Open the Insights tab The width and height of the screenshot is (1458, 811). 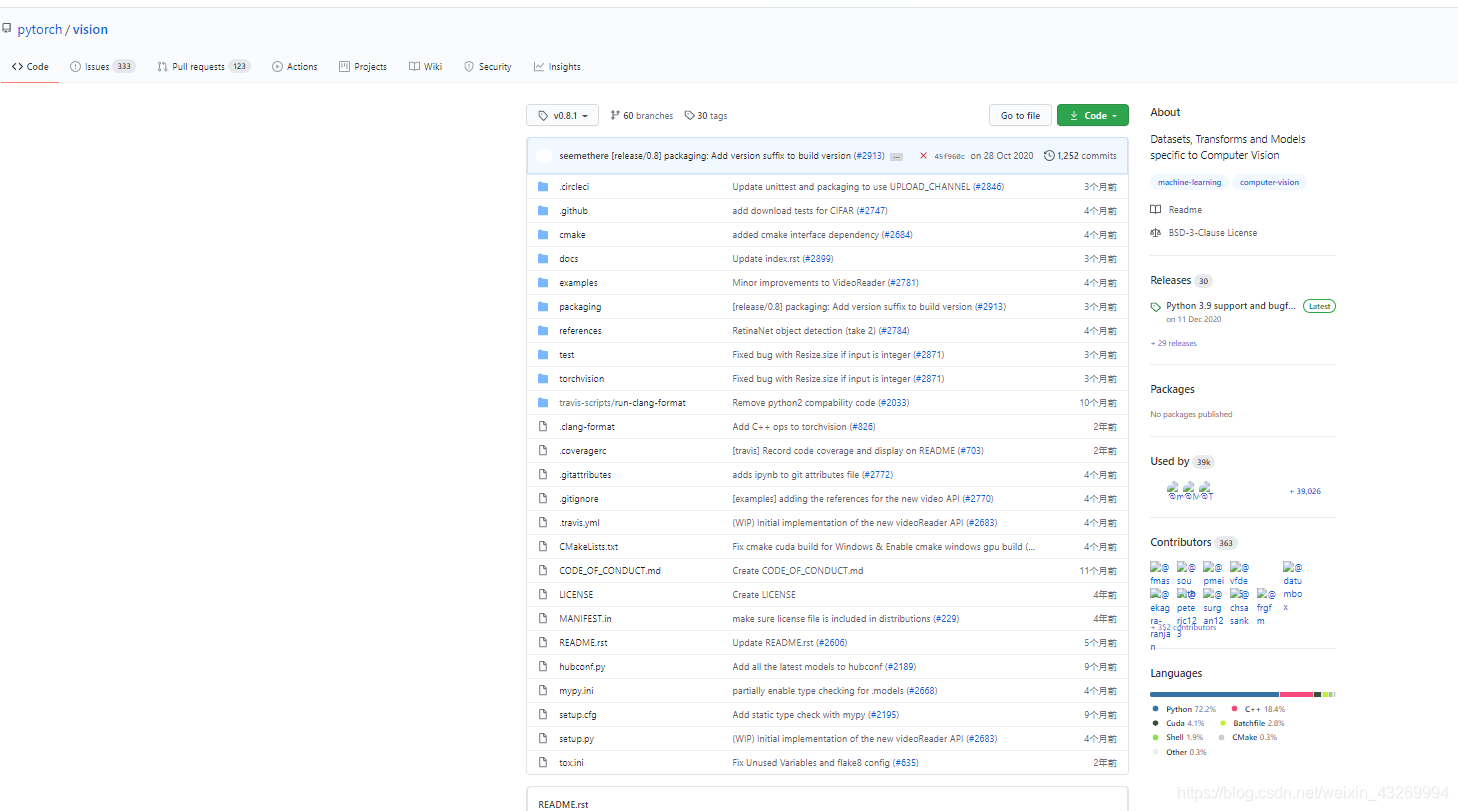[x=557, y=67]
